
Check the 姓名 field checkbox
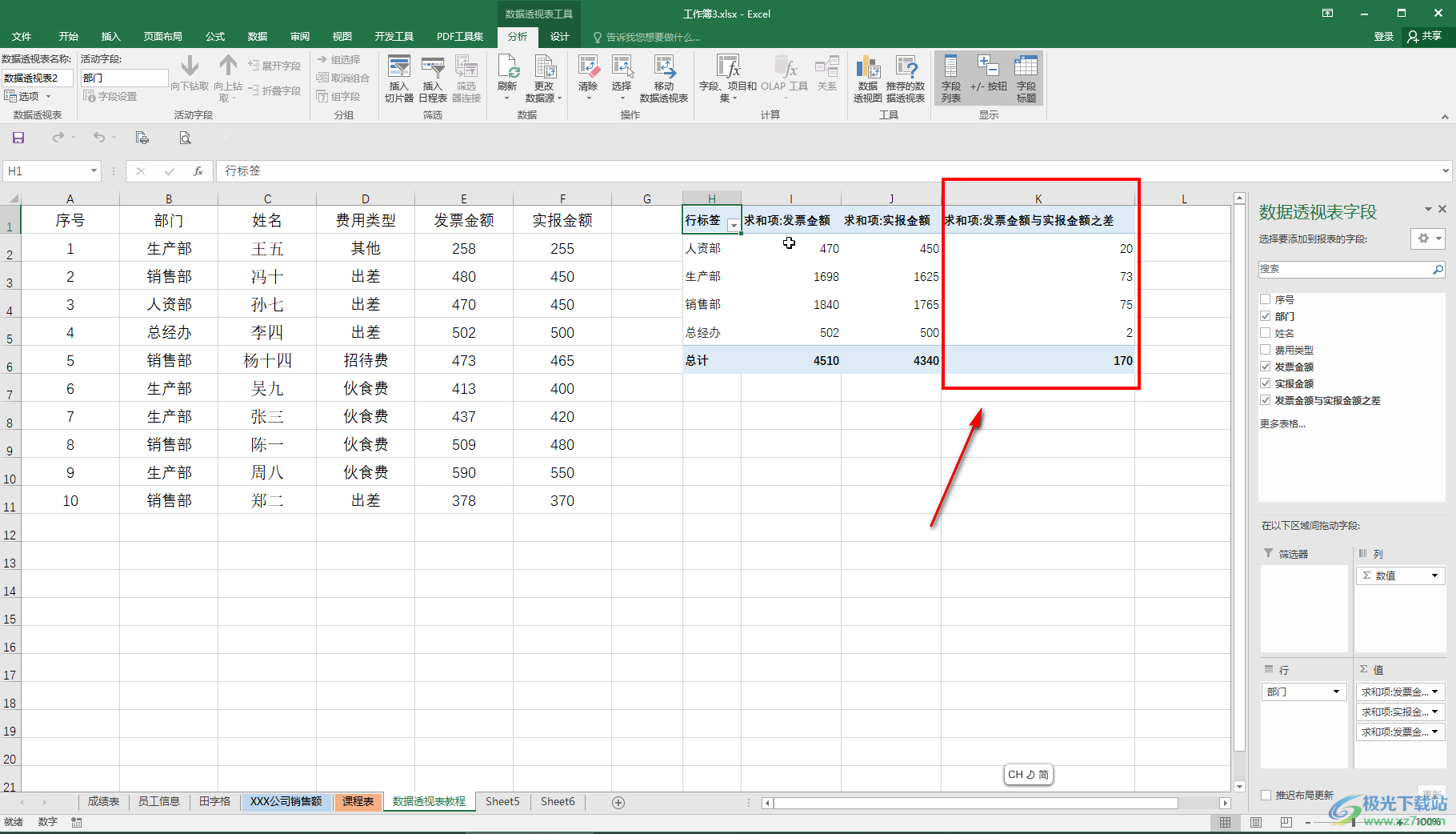click(1266, 333)
